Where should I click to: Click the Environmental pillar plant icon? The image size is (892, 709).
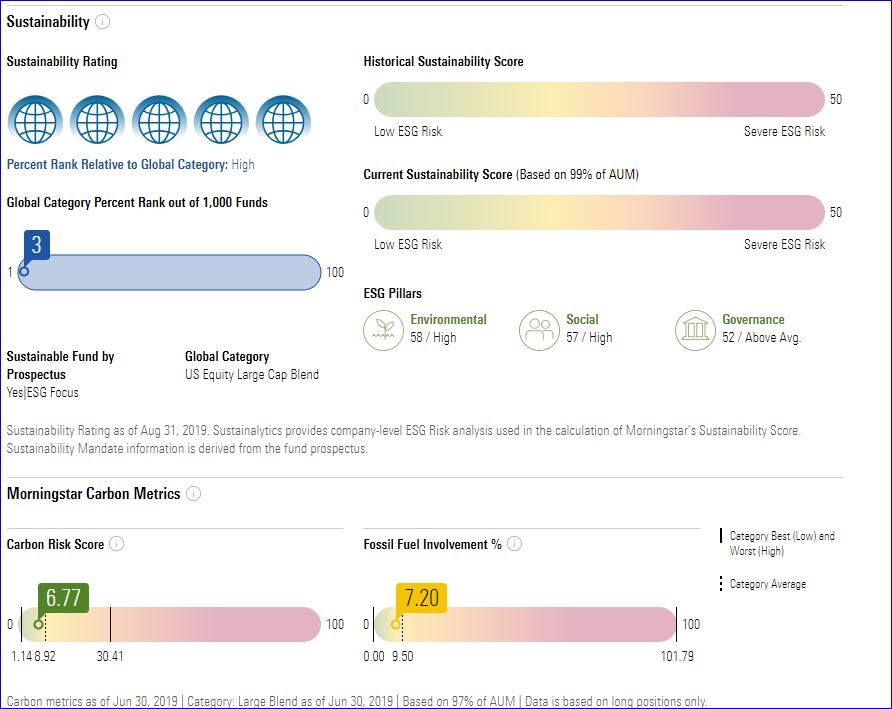(x=383, y=330)
